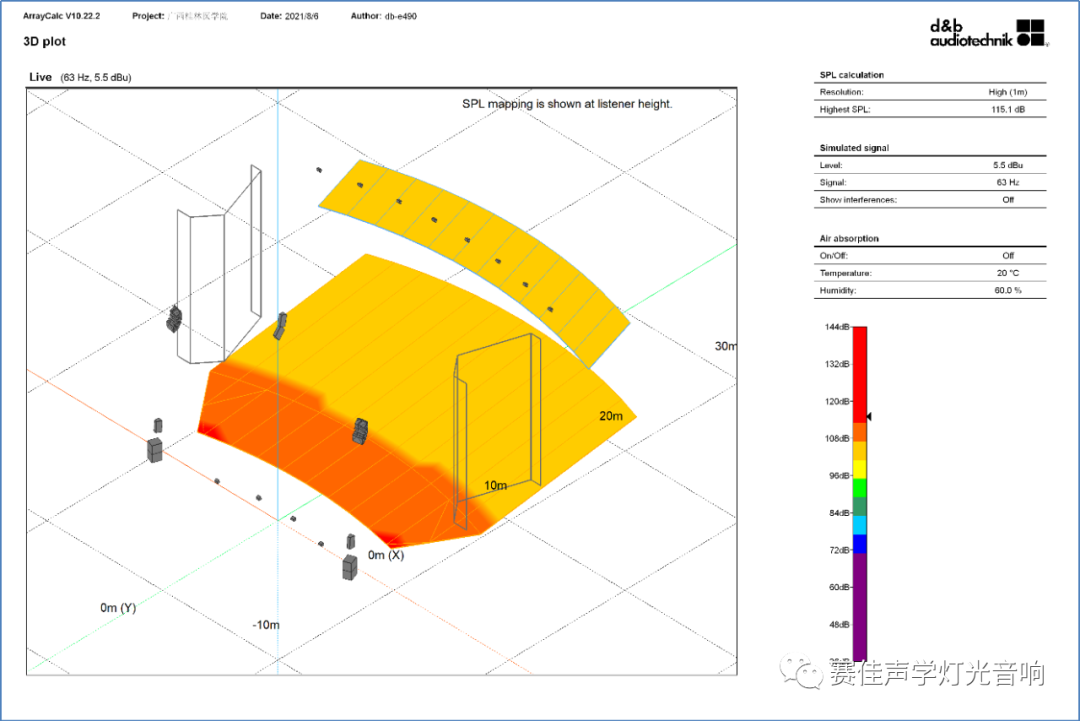The image size is (1080, 721).
Task: Click the "Resolution:" row label
Action: 841,92
